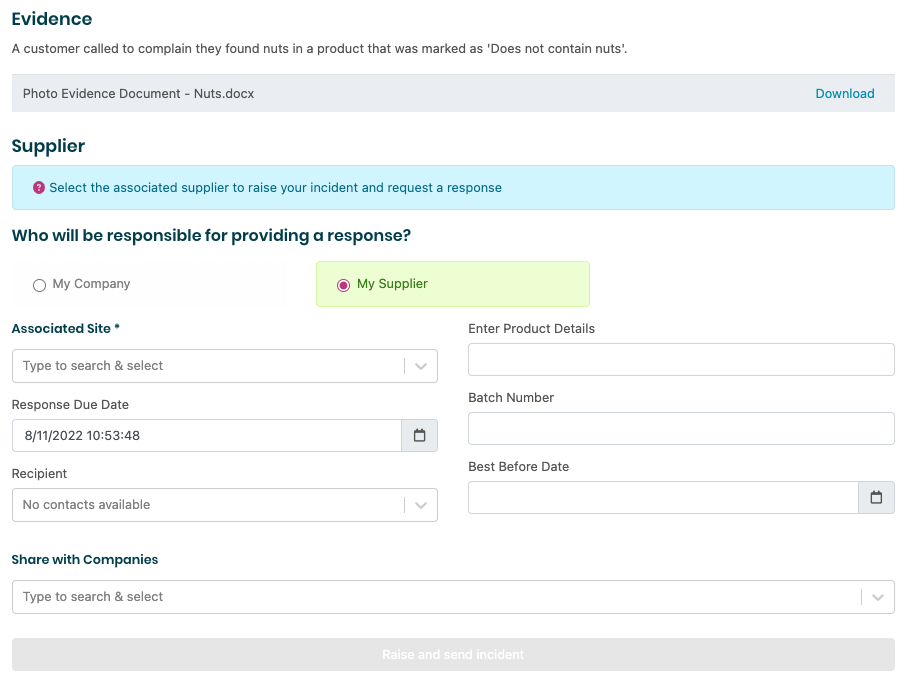Select the My Company radio option

point(40,285)
